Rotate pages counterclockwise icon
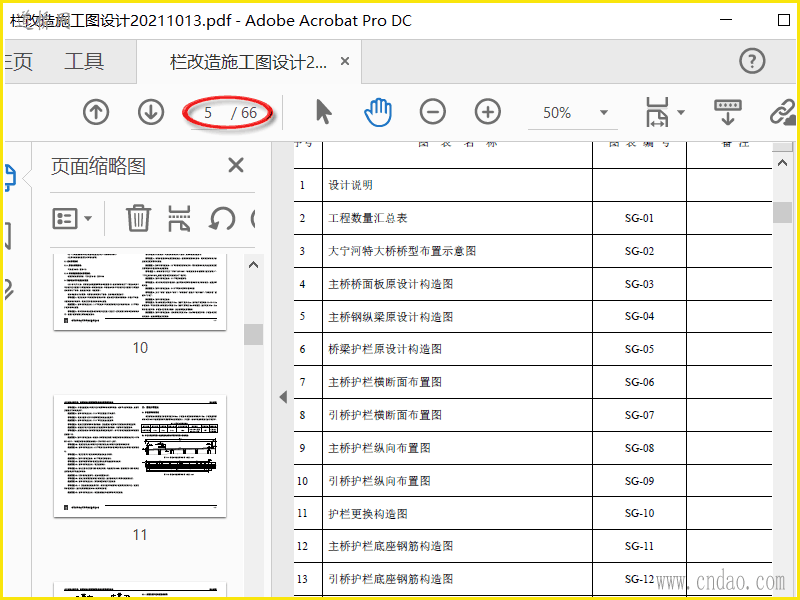The height and width of the screenshot is (600, 800). 222,218
